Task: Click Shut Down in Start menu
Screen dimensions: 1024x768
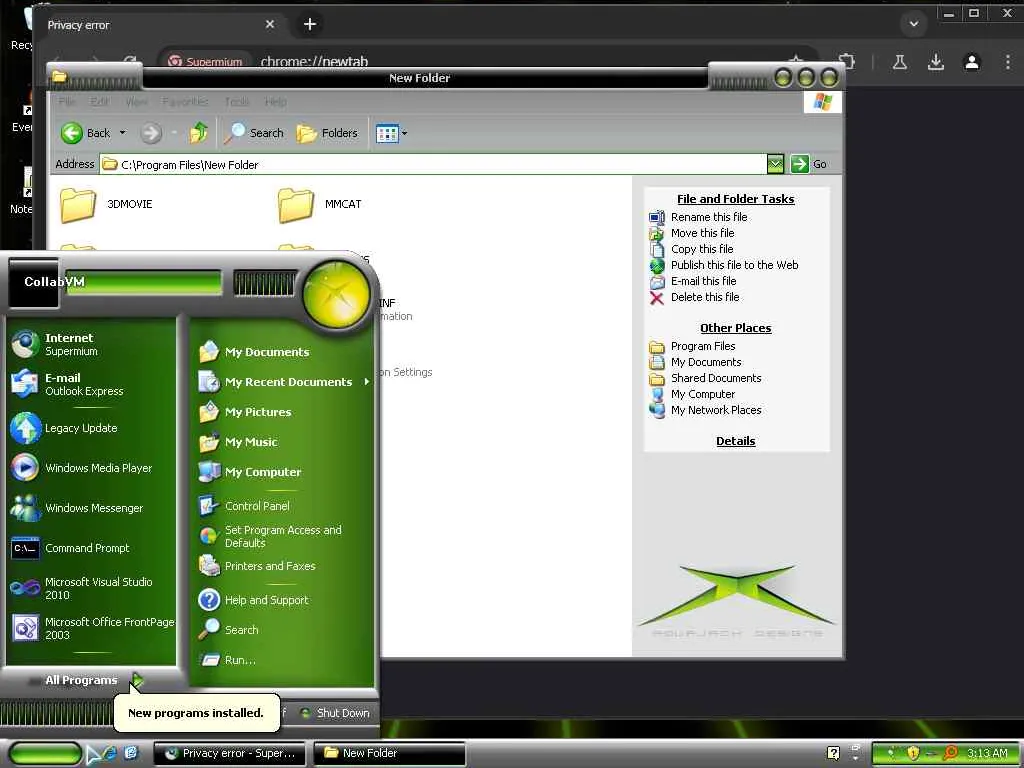Action: tap(336, 713)
